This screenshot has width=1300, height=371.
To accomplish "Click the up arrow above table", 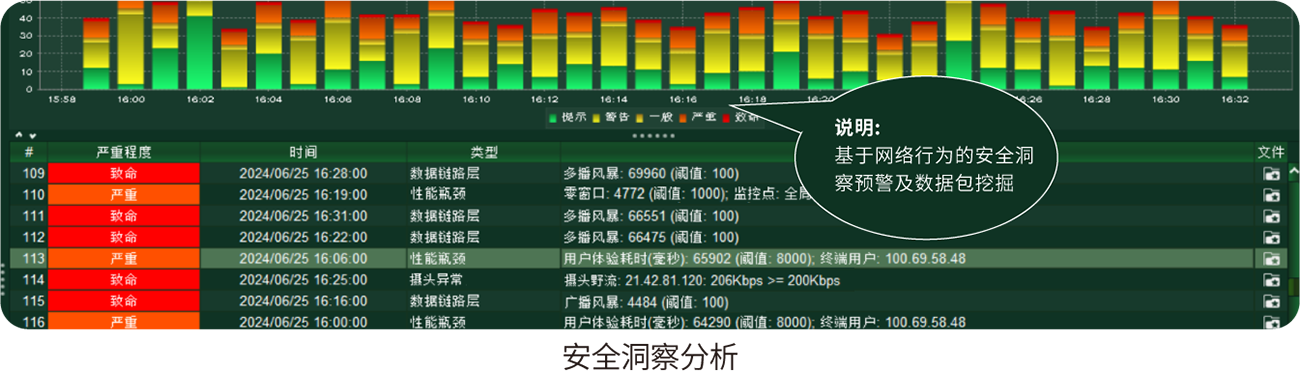I will 19,135.
